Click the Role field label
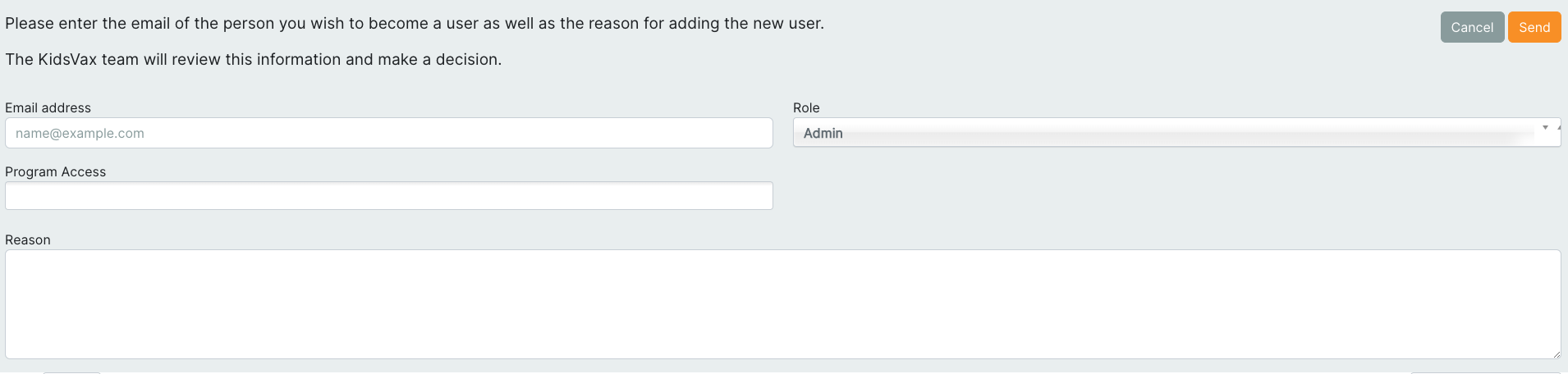1568x374 pixels. tap(806, 107)
